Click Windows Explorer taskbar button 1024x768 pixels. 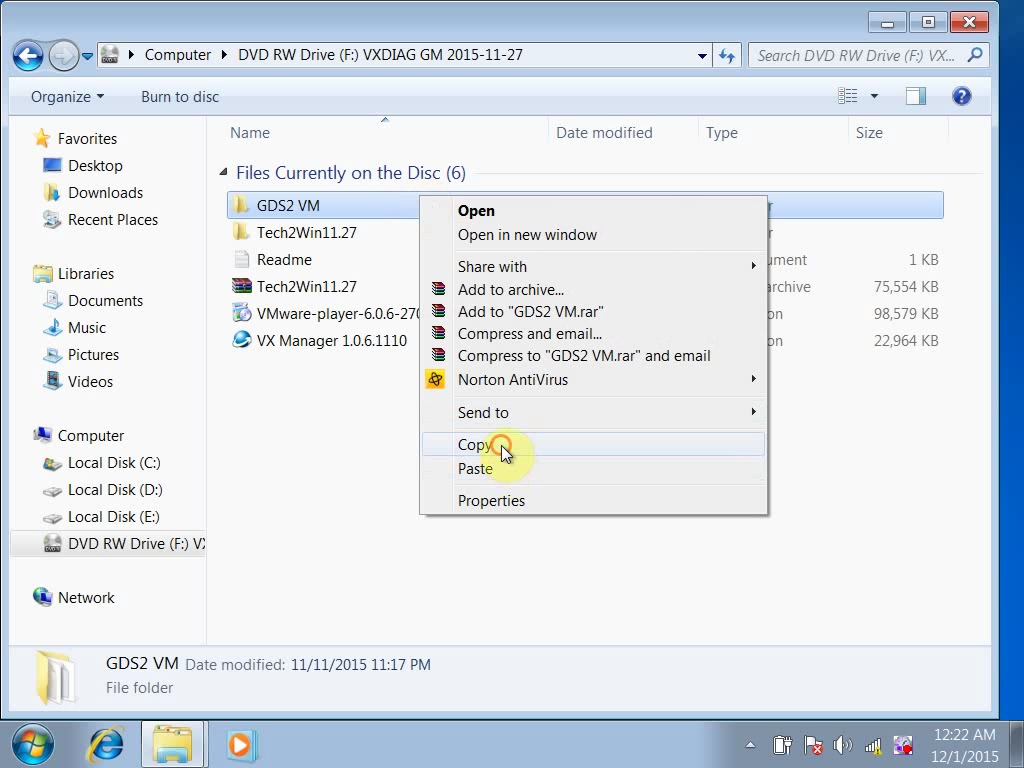[172, 744]
